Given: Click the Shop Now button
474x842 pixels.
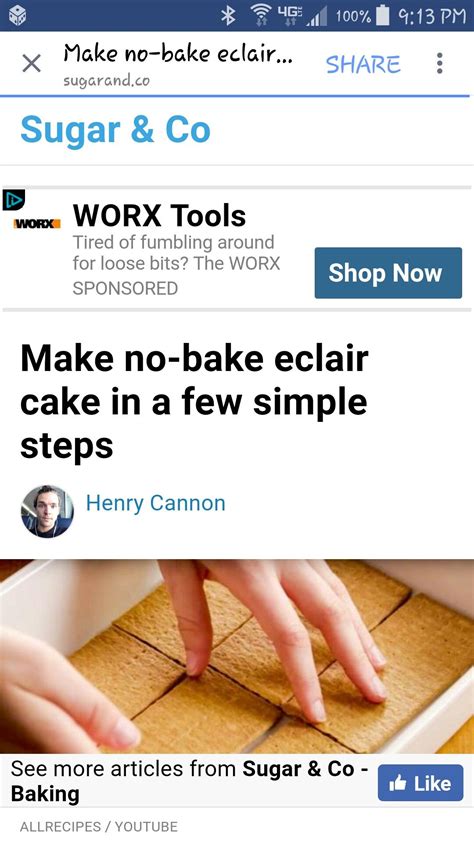Looking at the screenshot, I should tap(388, 273).
